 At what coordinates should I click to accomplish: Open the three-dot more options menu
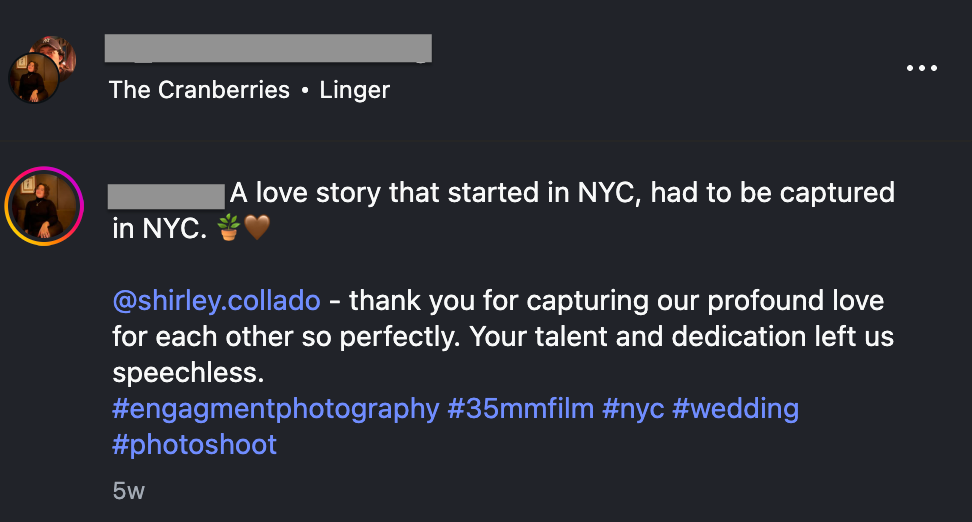click(x=921, y=68)
